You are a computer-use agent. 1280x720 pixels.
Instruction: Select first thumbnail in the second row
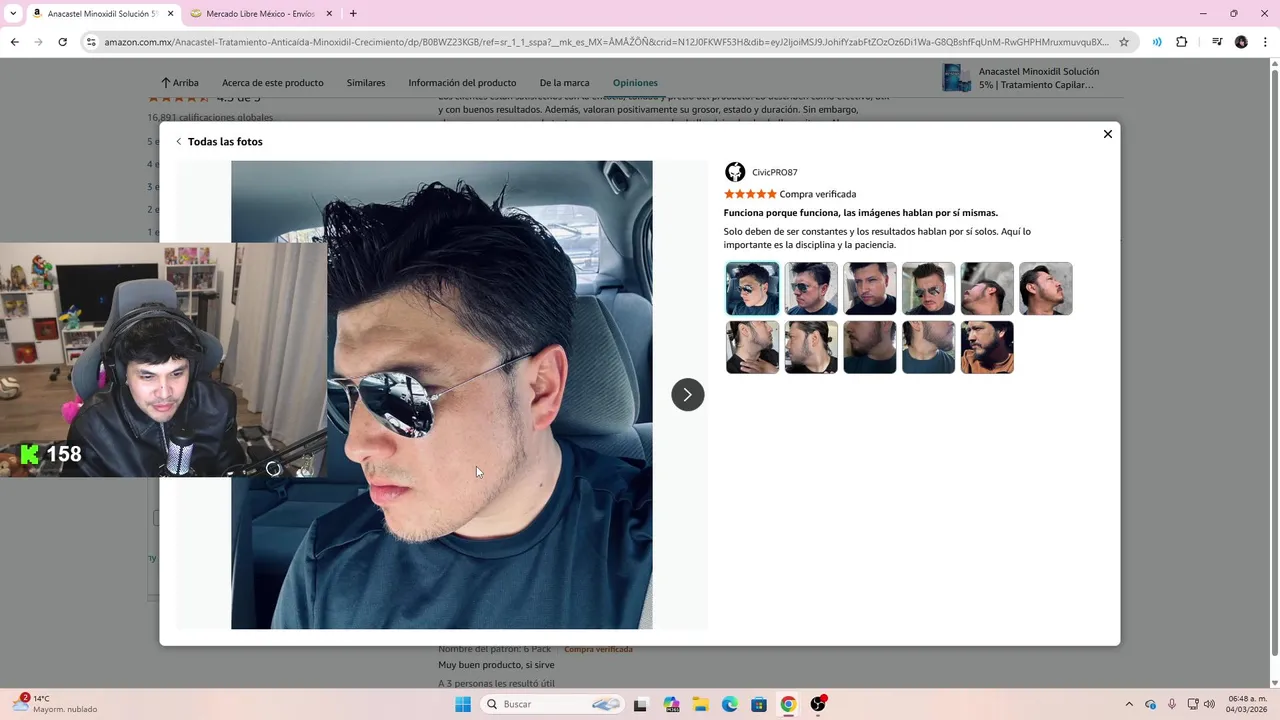[x=752, y=347]
